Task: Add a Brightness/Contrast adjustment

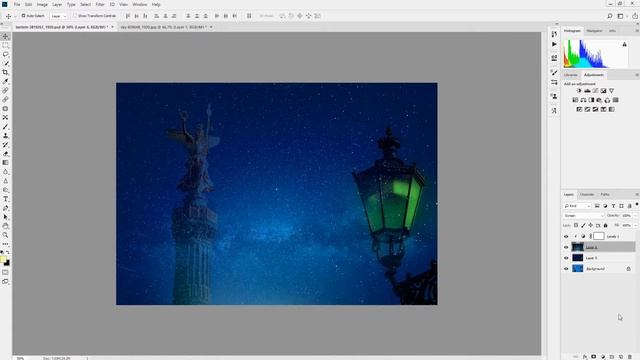Action: coord(579,91)
